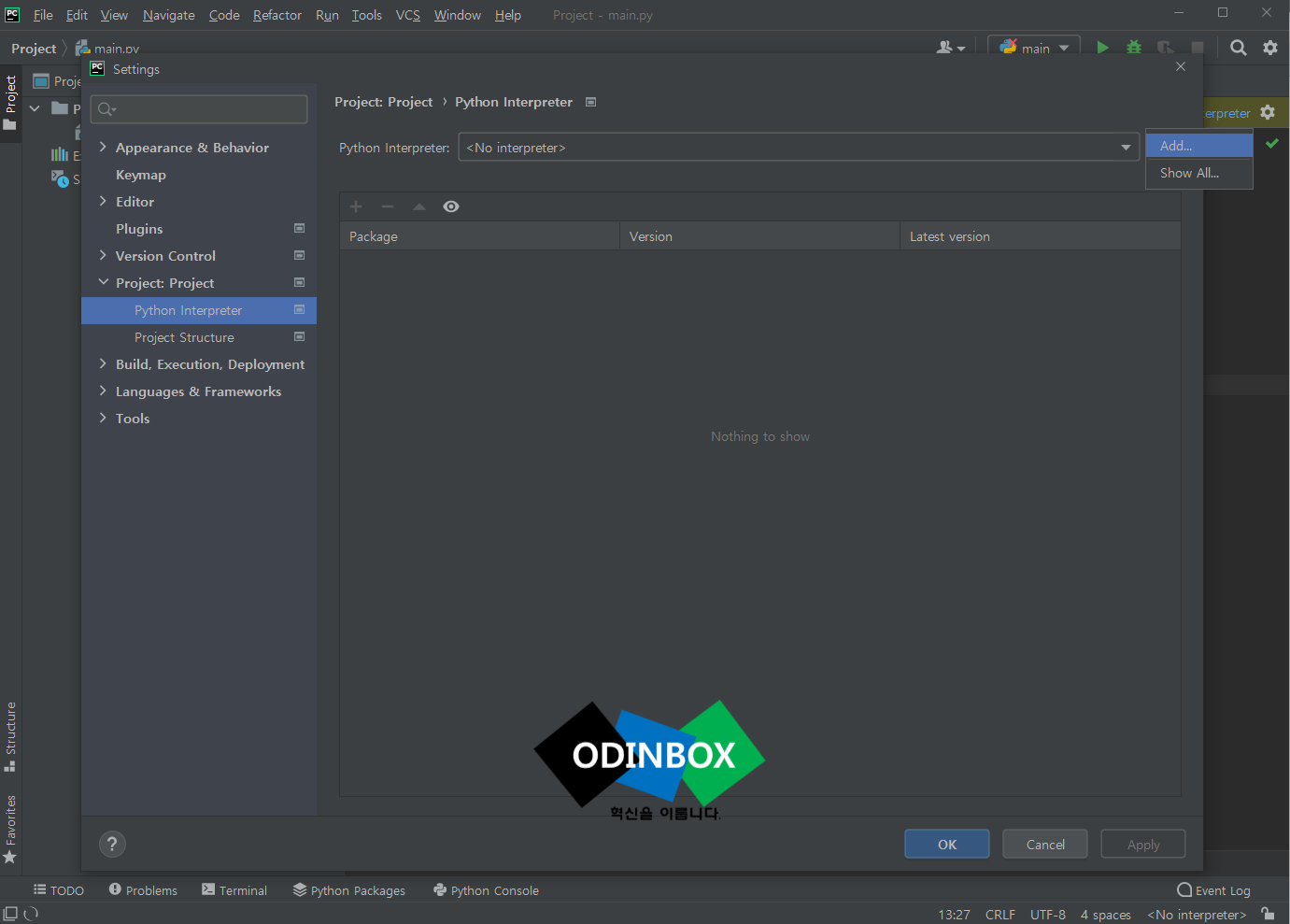Image resolution: width=1290 pixels, height=924 pixels.
Task: Click the remove package minus icon
Action: coord(388,206)
